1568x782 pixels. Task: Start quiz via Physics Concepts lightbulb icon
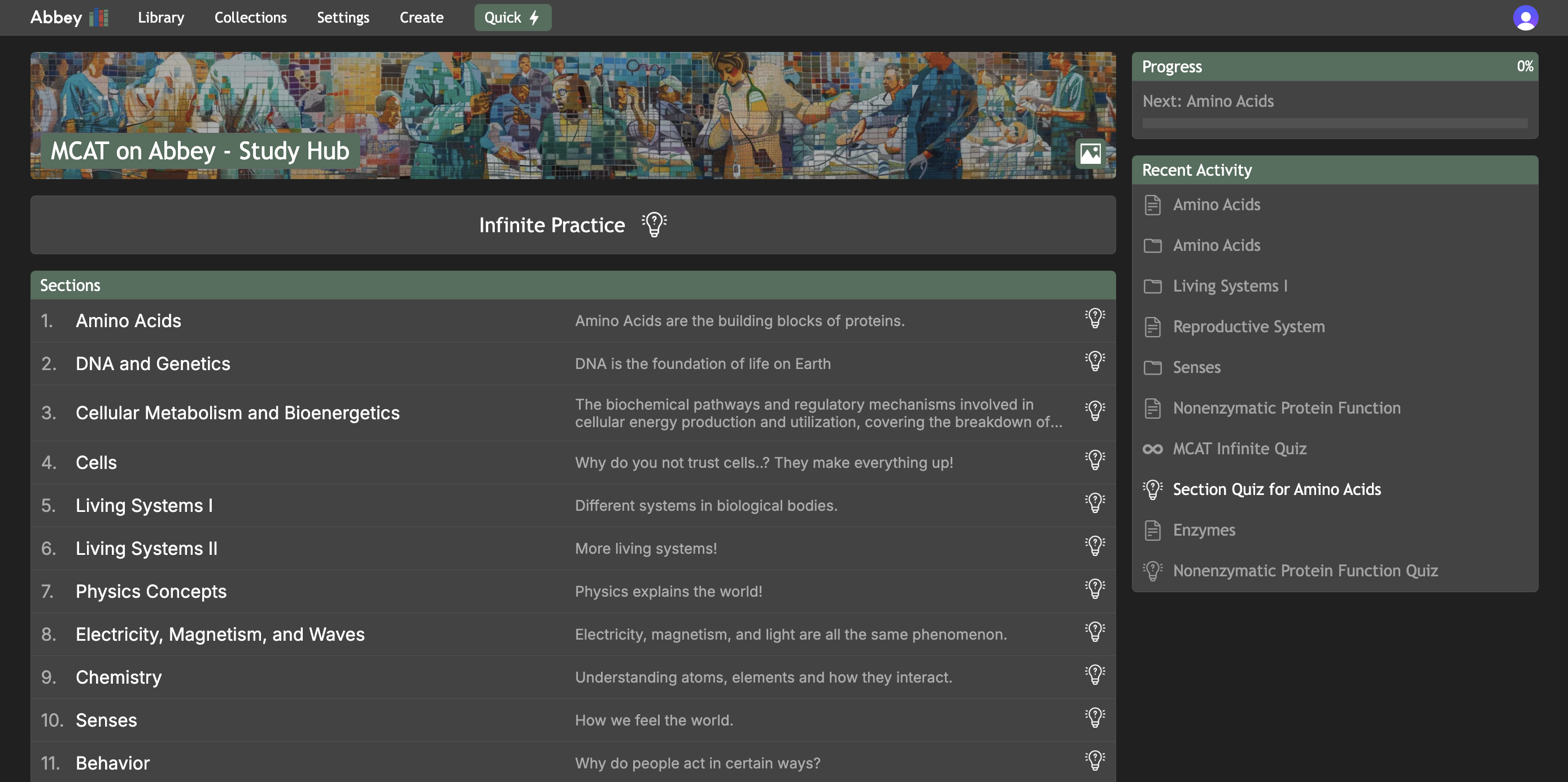point(1094,589)
